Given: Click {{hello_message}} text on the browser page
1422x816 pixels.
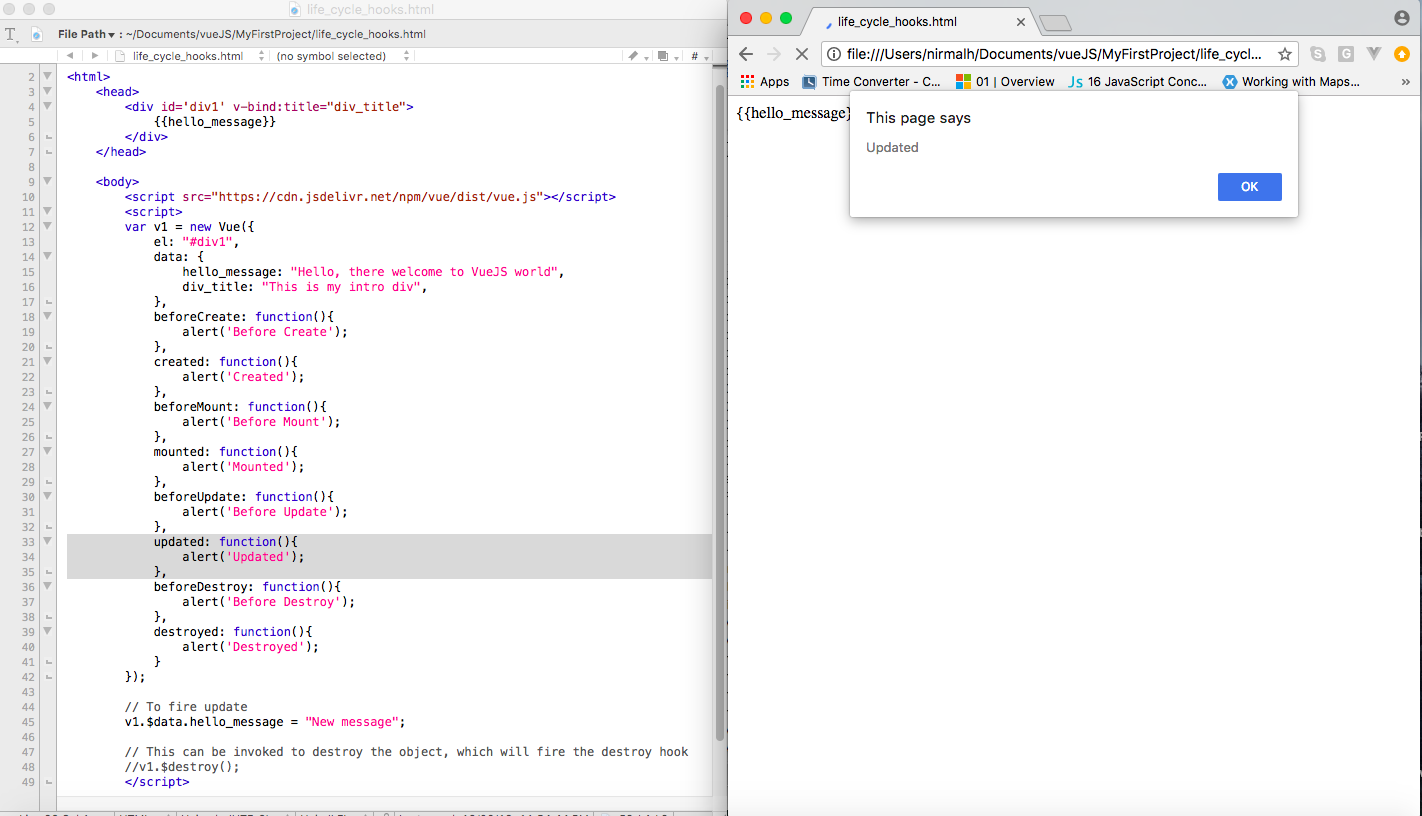Looking at the screenshot, I should tap(794, 113).
